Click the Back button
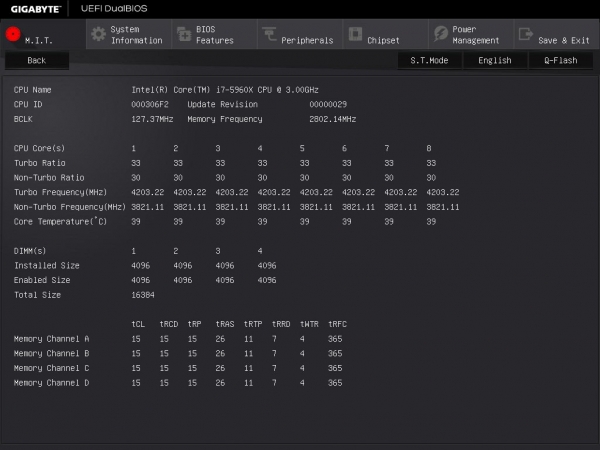The width and height of the screenshot is (600, 450). 37,60
